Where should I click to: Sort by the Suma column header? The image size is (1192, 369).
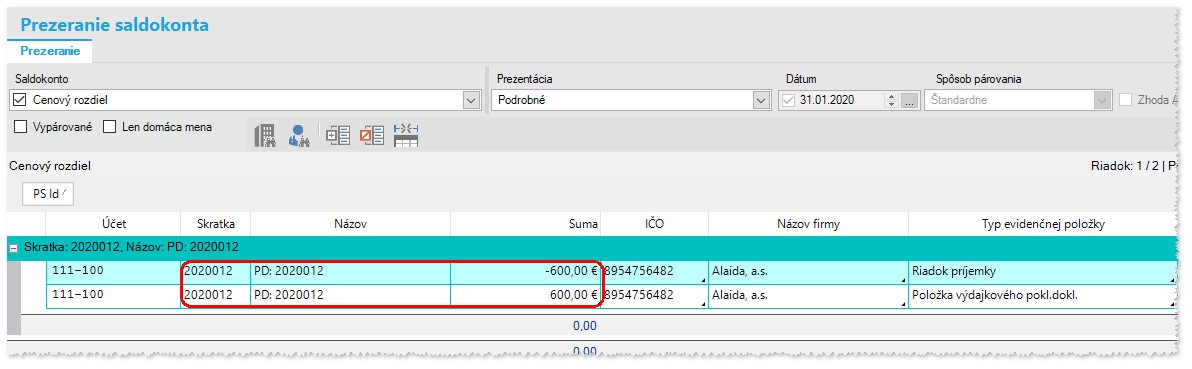click(525, 224)
